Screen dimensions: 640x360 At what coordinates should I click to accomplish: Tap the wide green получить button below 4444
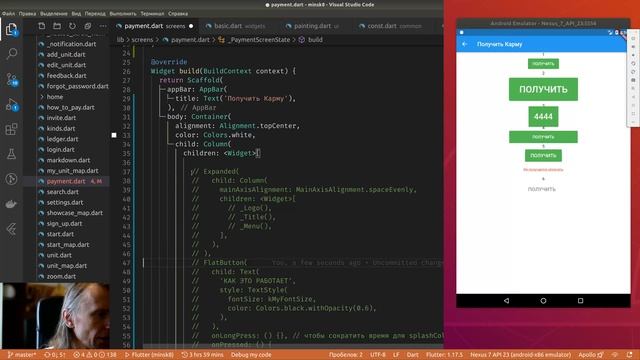coord(543,137)
